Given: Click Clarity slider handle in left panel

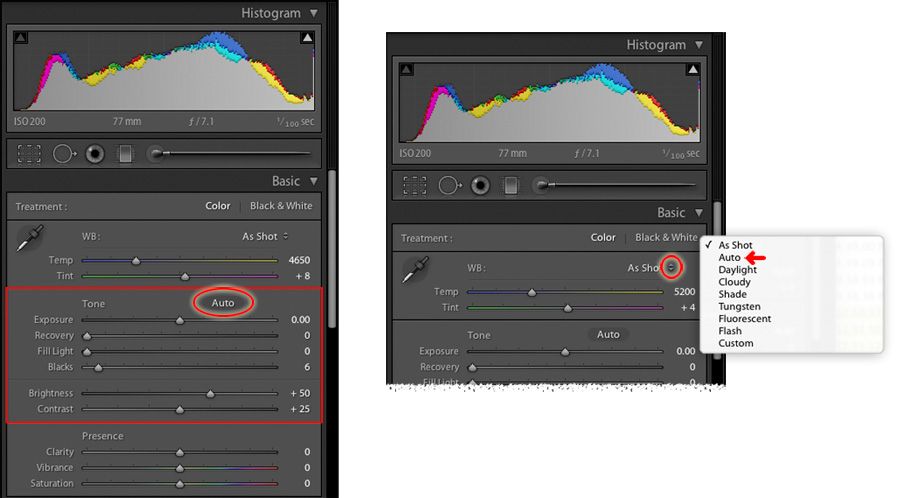Looking at the screenshot, I should point(180,453).
